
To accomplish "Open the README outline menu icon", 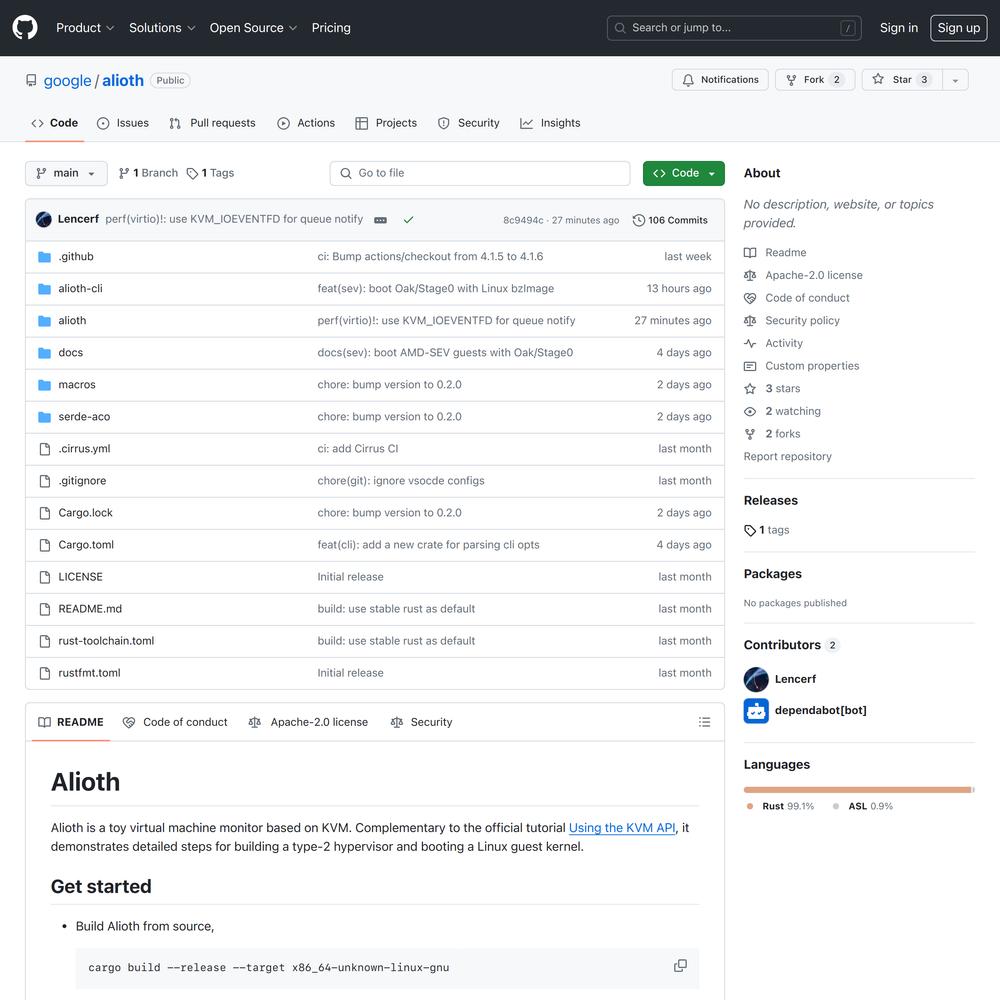I will tap(704, 722).
